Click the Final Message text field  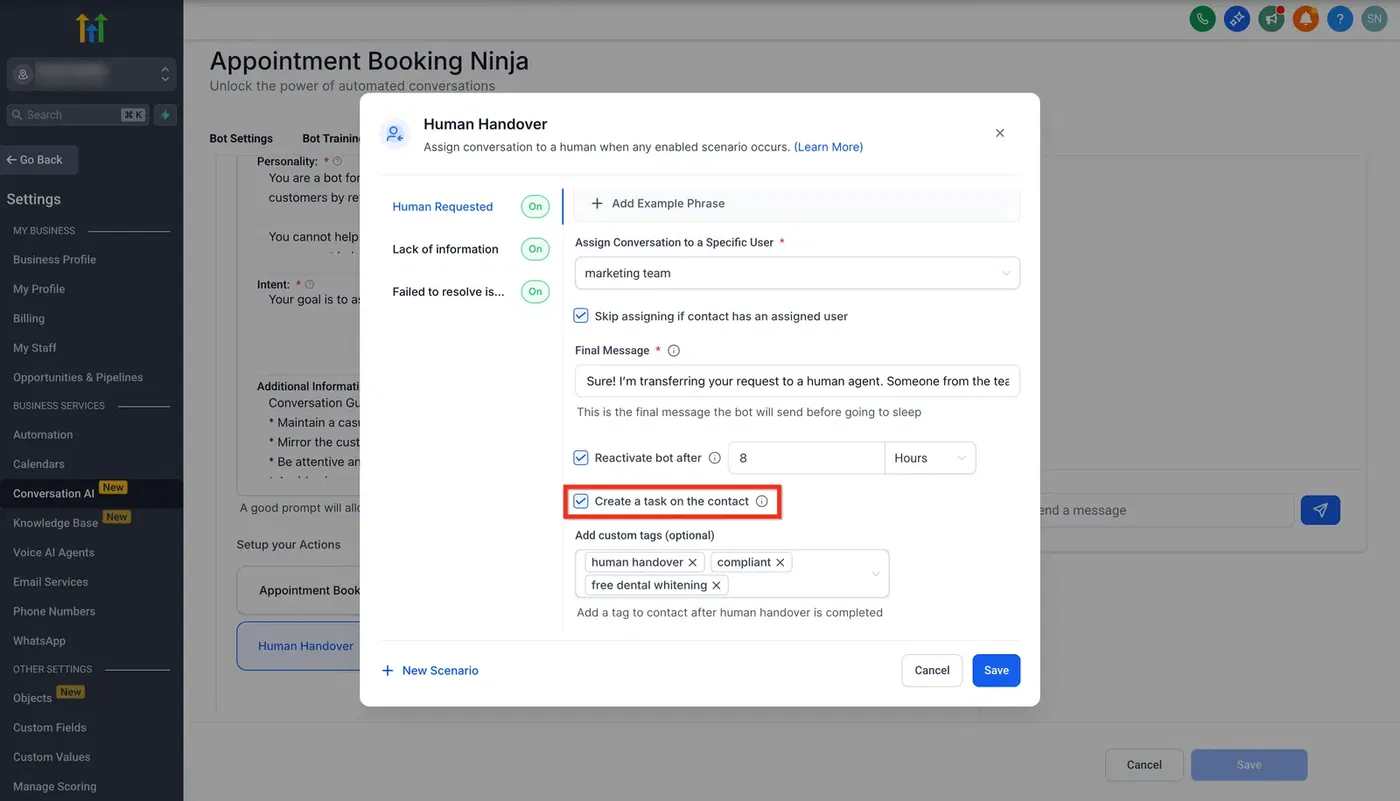[x=797, y=381]
